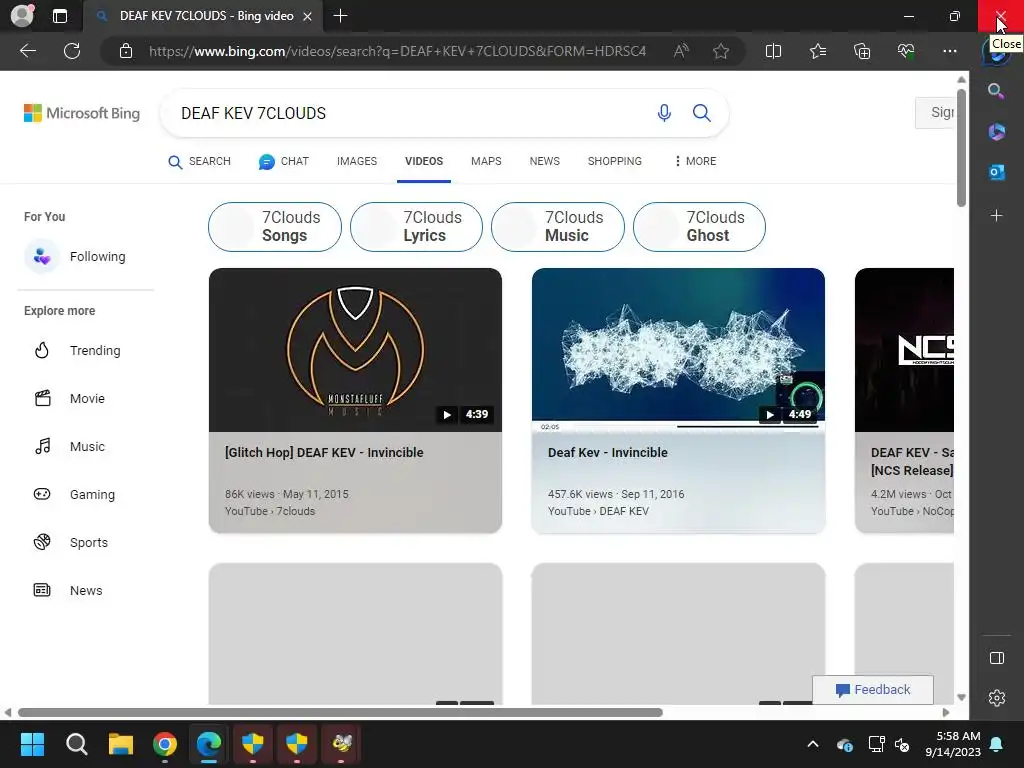
Task: Expand the MORE menu
Action: [696, 161]
